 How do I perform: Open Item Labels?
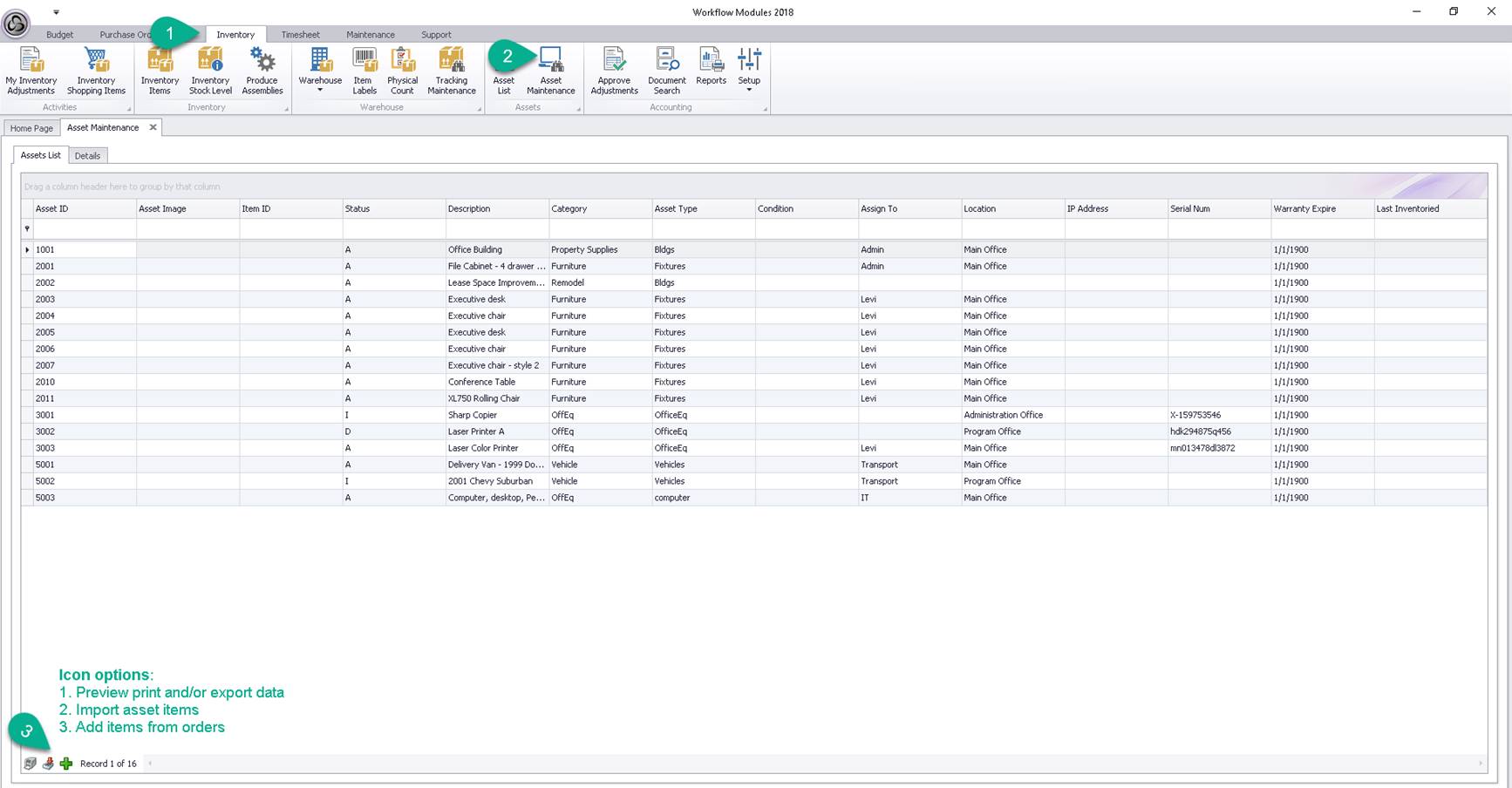coord(364,71)
